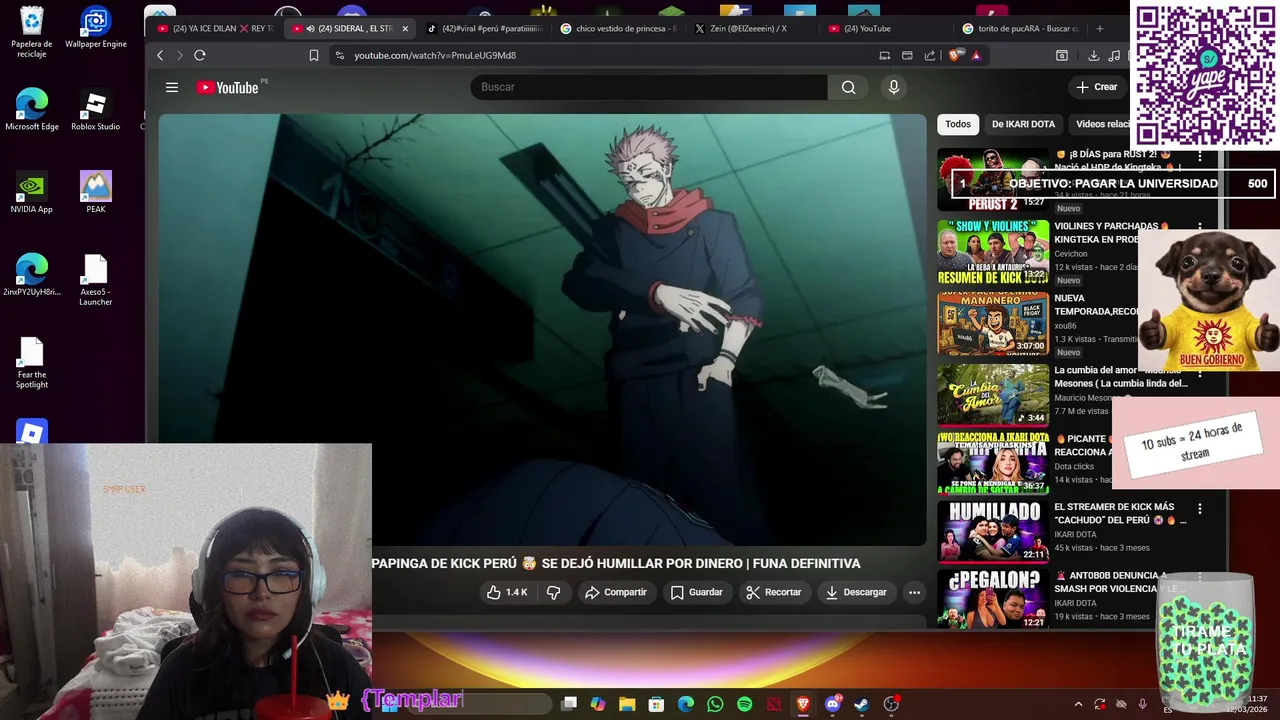Viewport: 1280px width, 720px height.
Task: Open Axeso5 Launcher desktop icon
Action: (x=95, y=280)
